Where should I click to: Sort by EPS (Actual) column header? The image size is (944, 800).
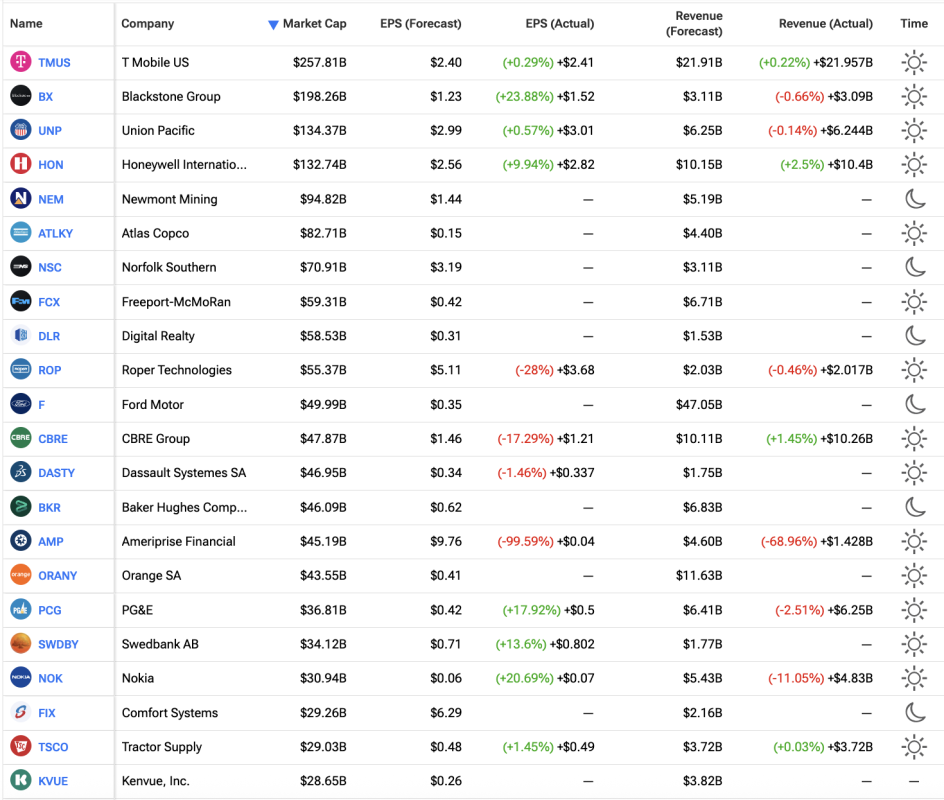pyautogui.click(x=559, y=23)
